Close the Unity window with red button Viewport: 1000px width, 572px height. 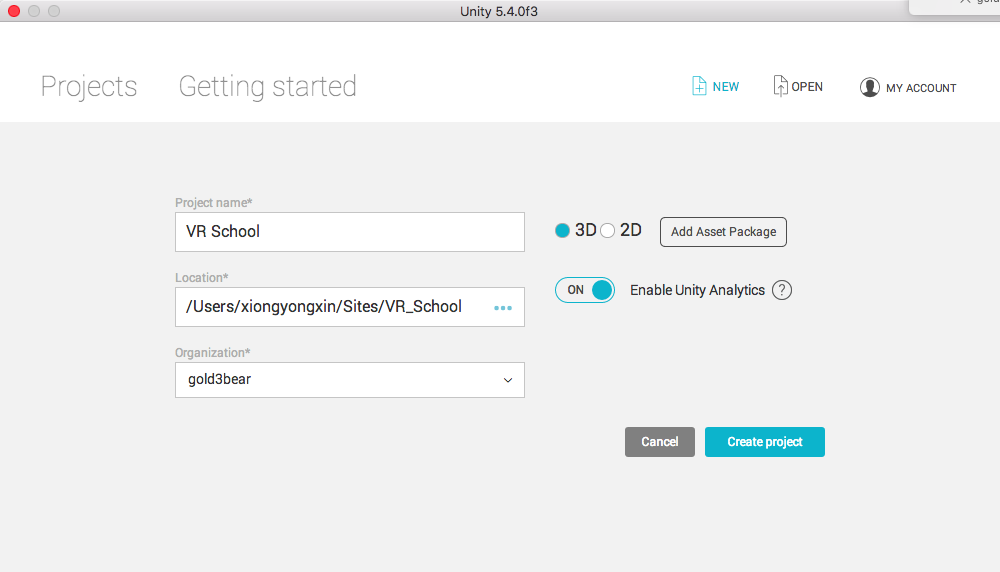14,11
